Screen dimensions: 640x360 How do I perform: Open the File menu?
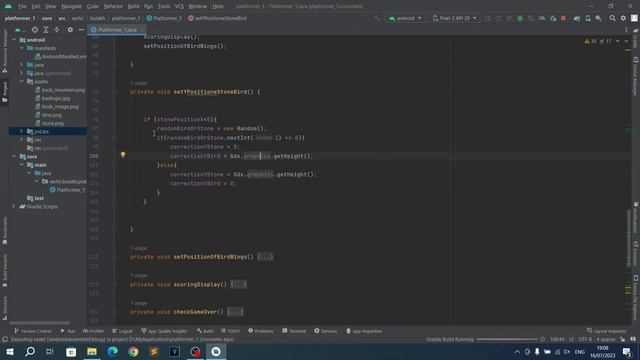pos(22,7)
